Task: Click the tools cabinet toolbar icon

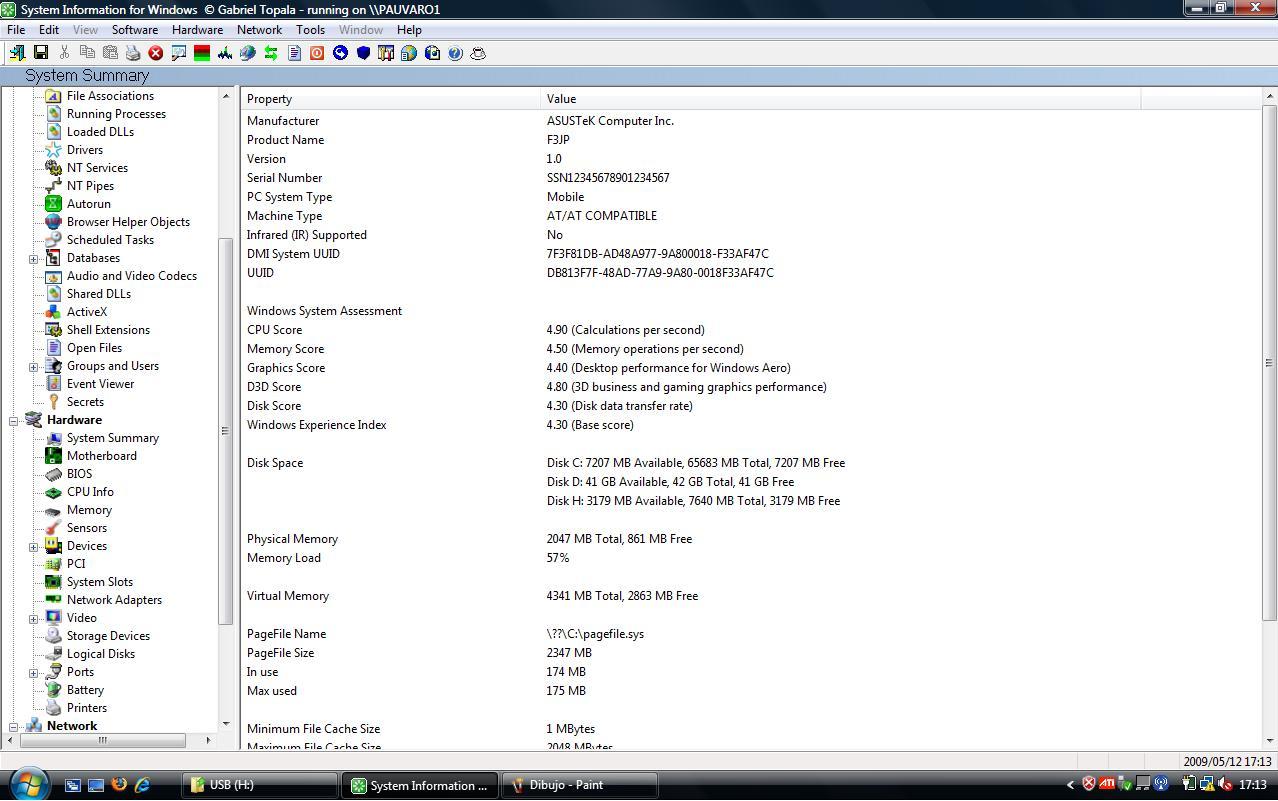Action: click(386, 53)
